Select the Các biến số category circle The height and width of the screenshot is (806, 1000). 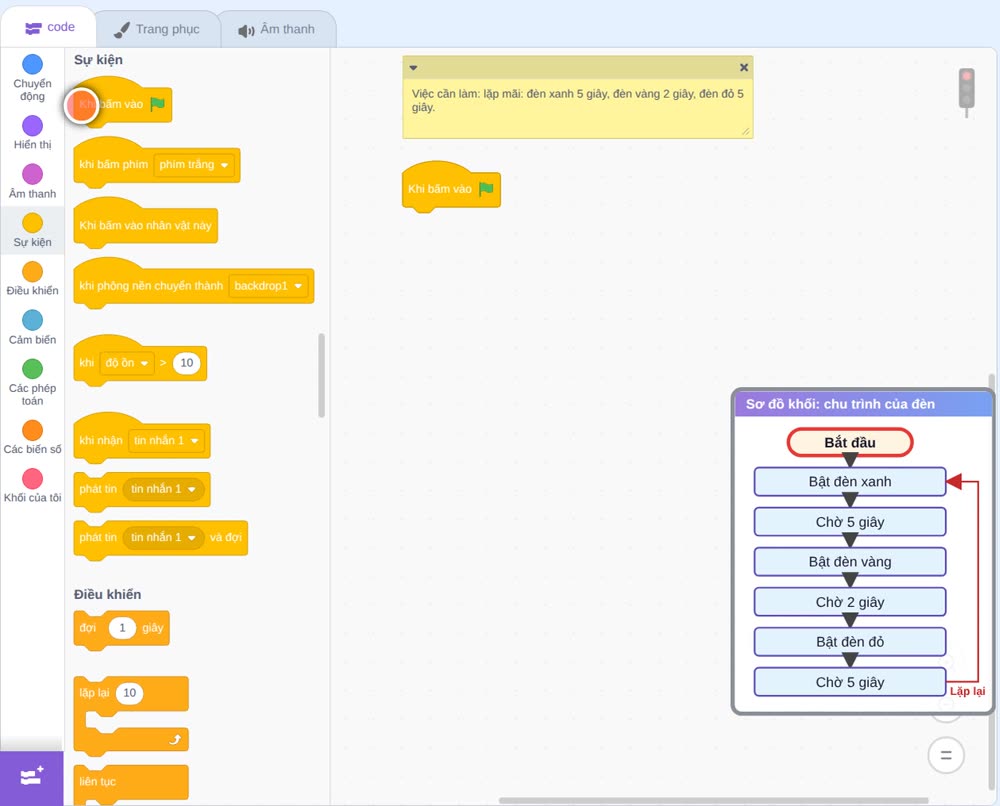(33, 430)
